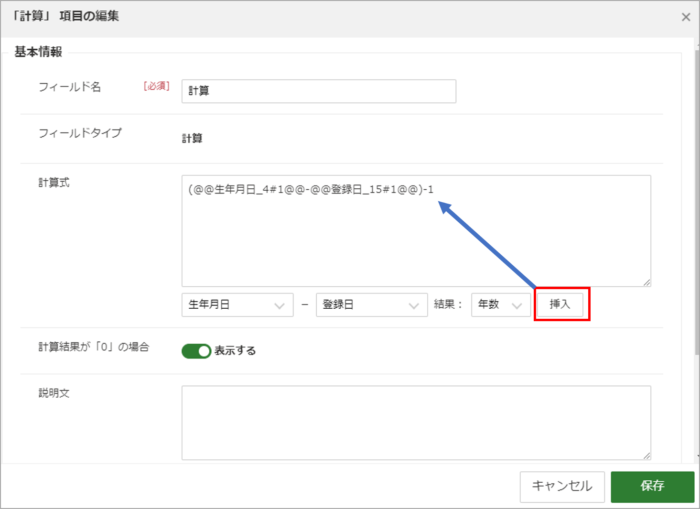Click the 挿入 button

coord(560,305)
